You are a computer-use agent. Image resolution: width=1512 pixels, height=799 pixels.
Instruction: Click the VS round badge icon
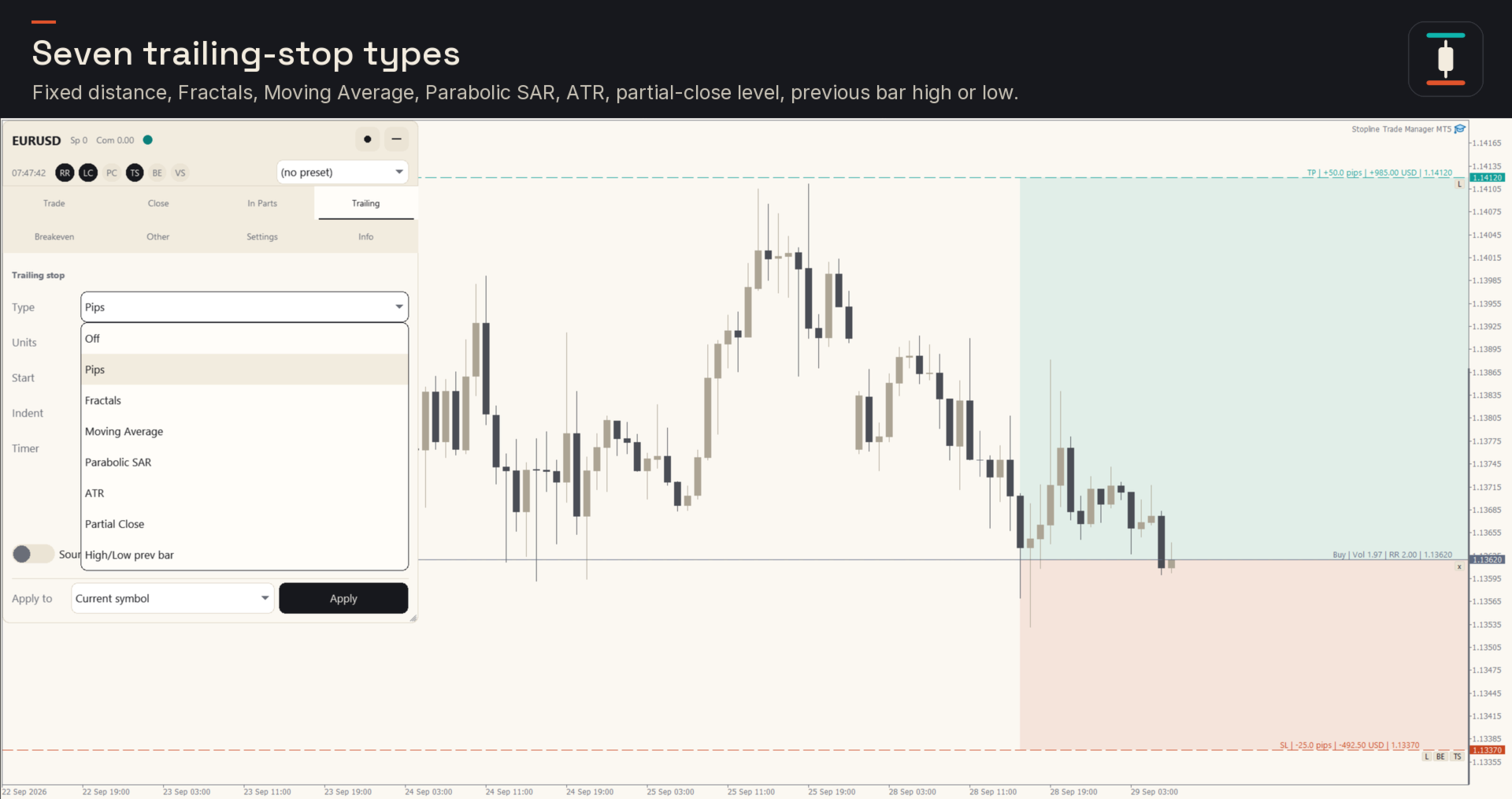click(180, 173)
